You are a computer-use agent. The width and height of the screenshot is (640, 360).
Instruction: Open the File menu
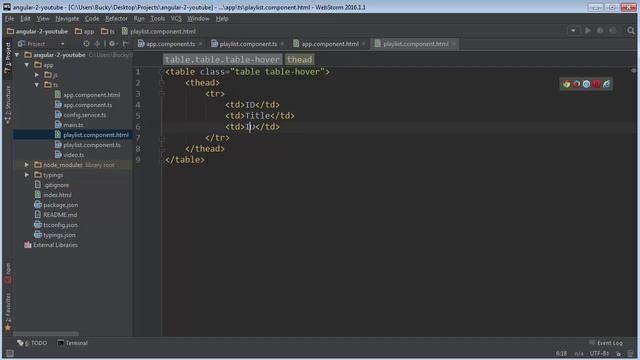(9, 19)
